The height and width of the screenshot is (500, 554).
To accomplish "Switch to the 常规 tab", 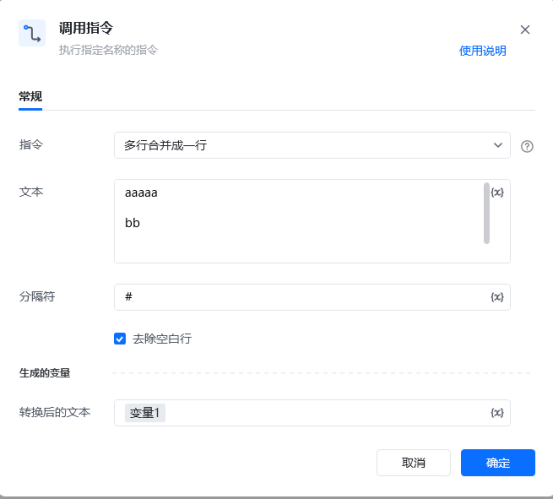I will pyautogui.click(x=30, y=96).
